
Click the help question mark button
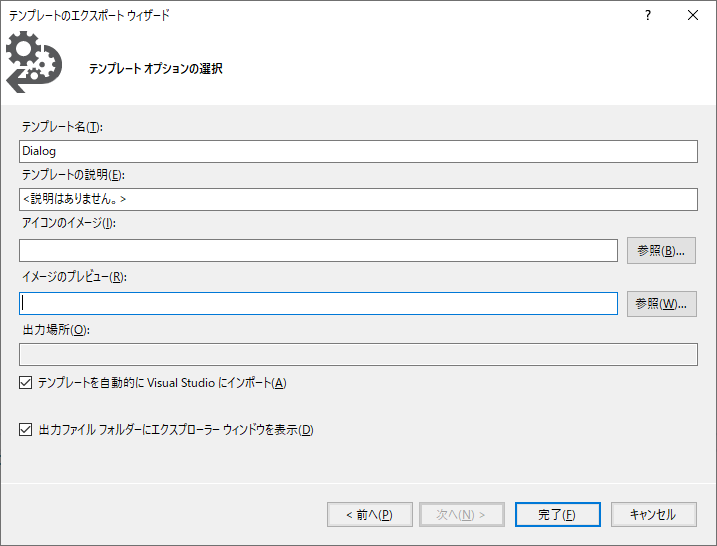click(x=648, y=15)
